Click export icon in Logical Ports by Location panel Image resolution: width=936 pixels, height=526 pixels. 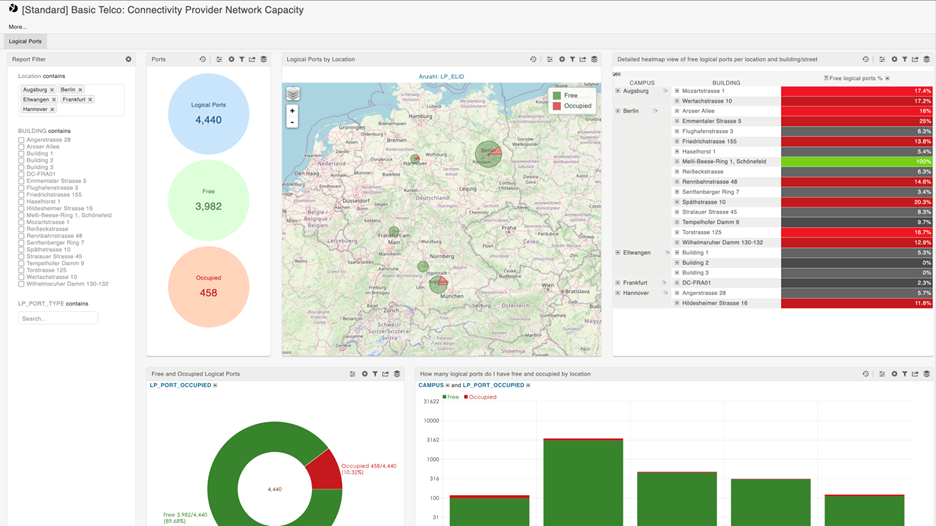(583, 59)
